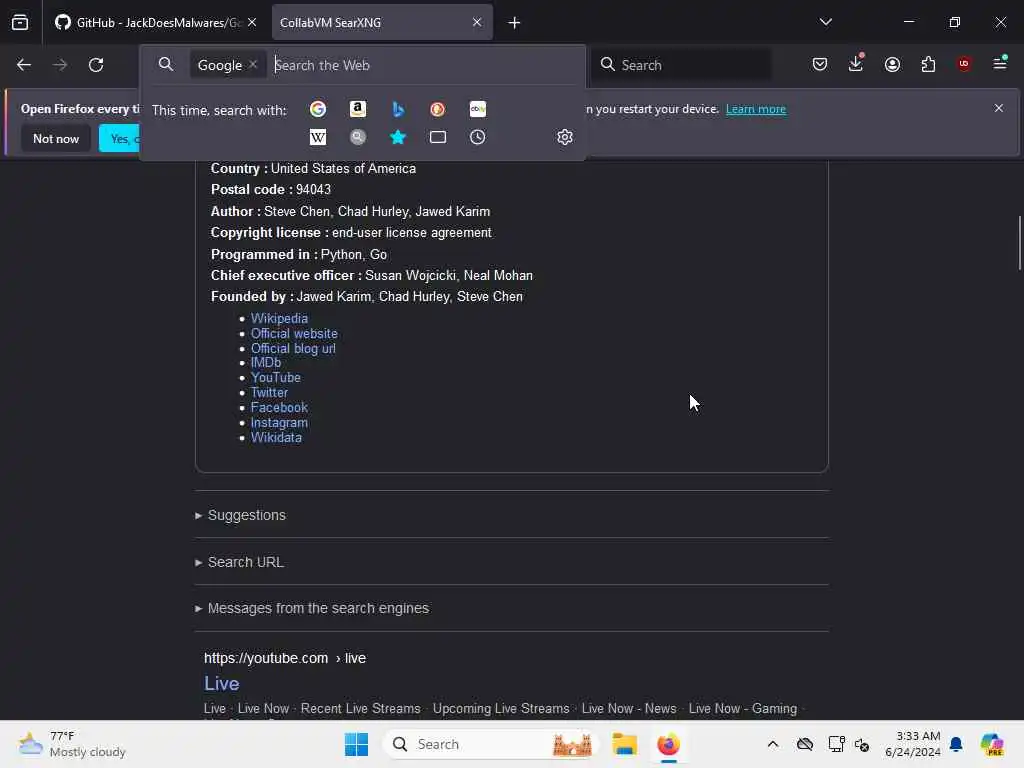Click Not now in the notification bar
The height and width of the screenshot is (768, 1024).
click(x=56, y=138)
